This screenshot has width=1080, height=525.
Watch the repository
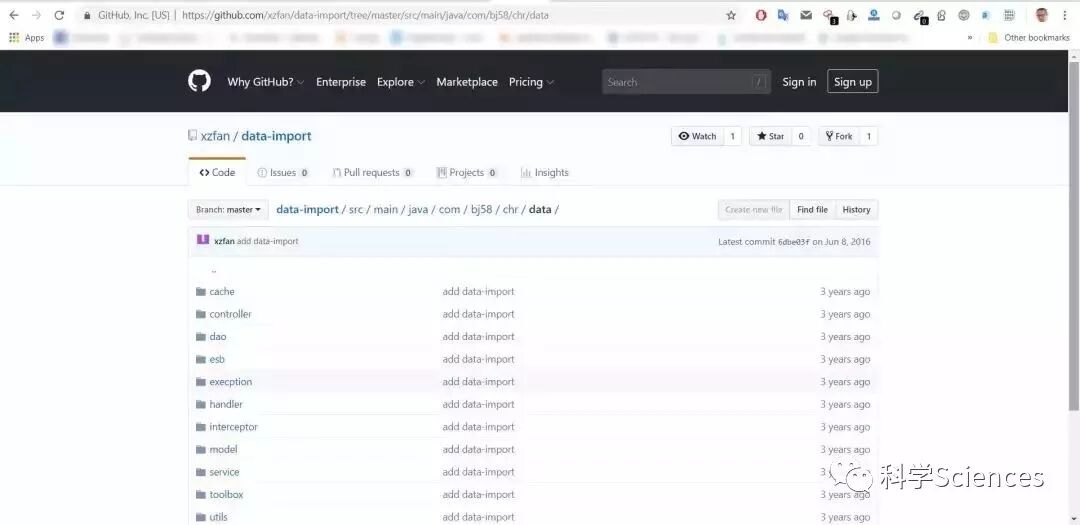(698, 136)
